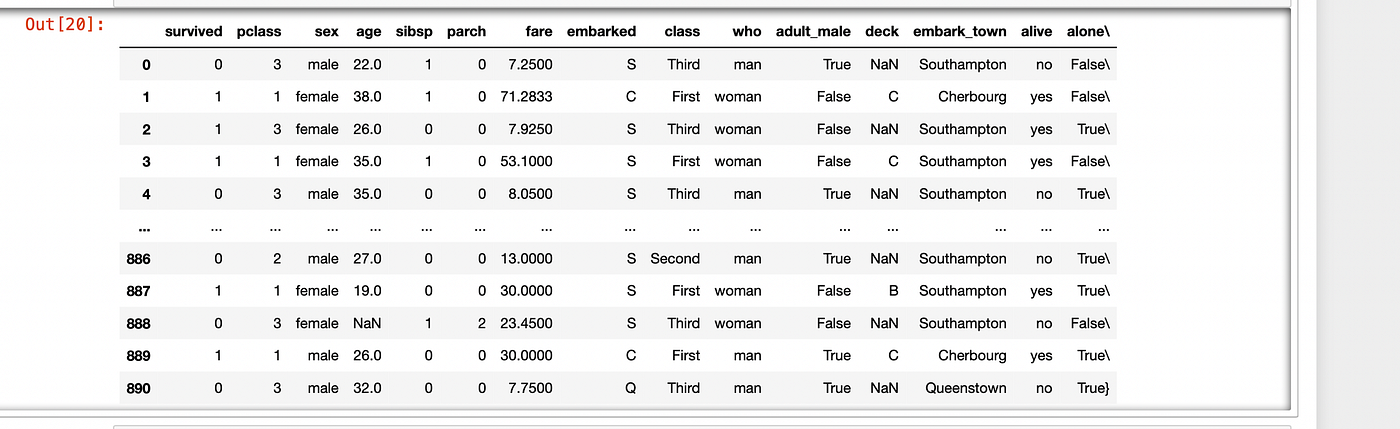Select row index 886
1400x429 pixels.
pos(138,258)
